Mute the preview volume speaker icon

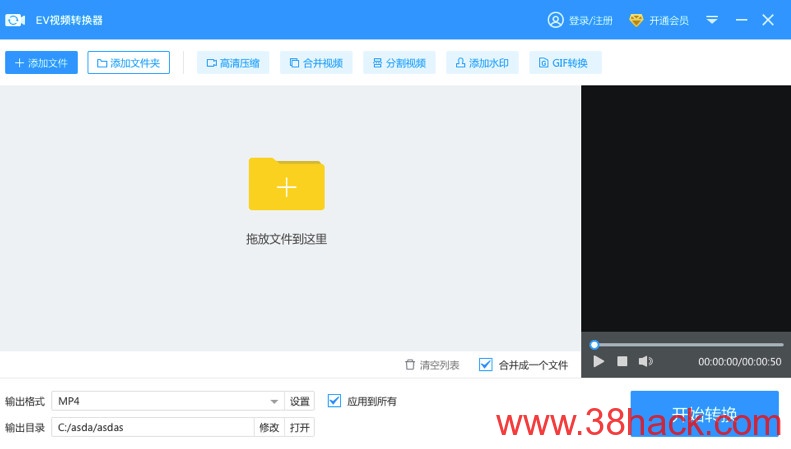click(645, 361)
